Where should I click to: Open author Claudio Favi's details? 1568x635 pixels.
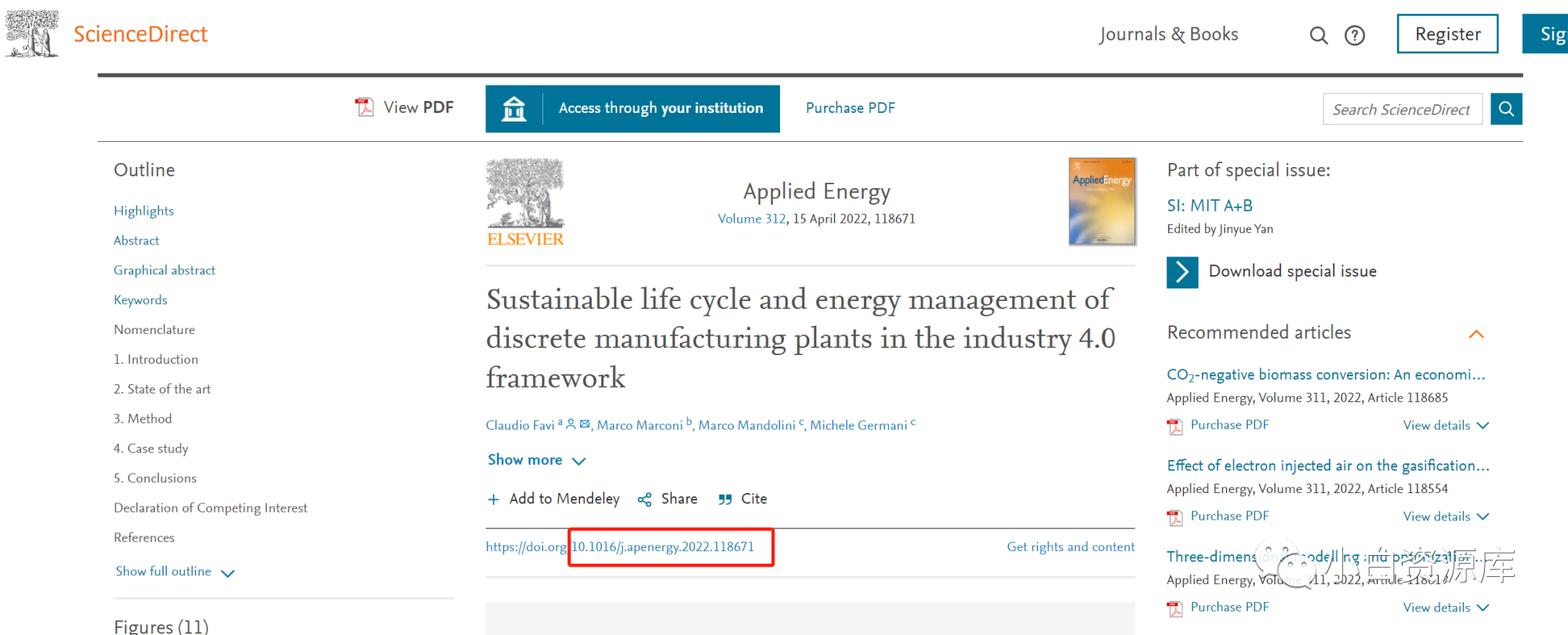point(520,425)
